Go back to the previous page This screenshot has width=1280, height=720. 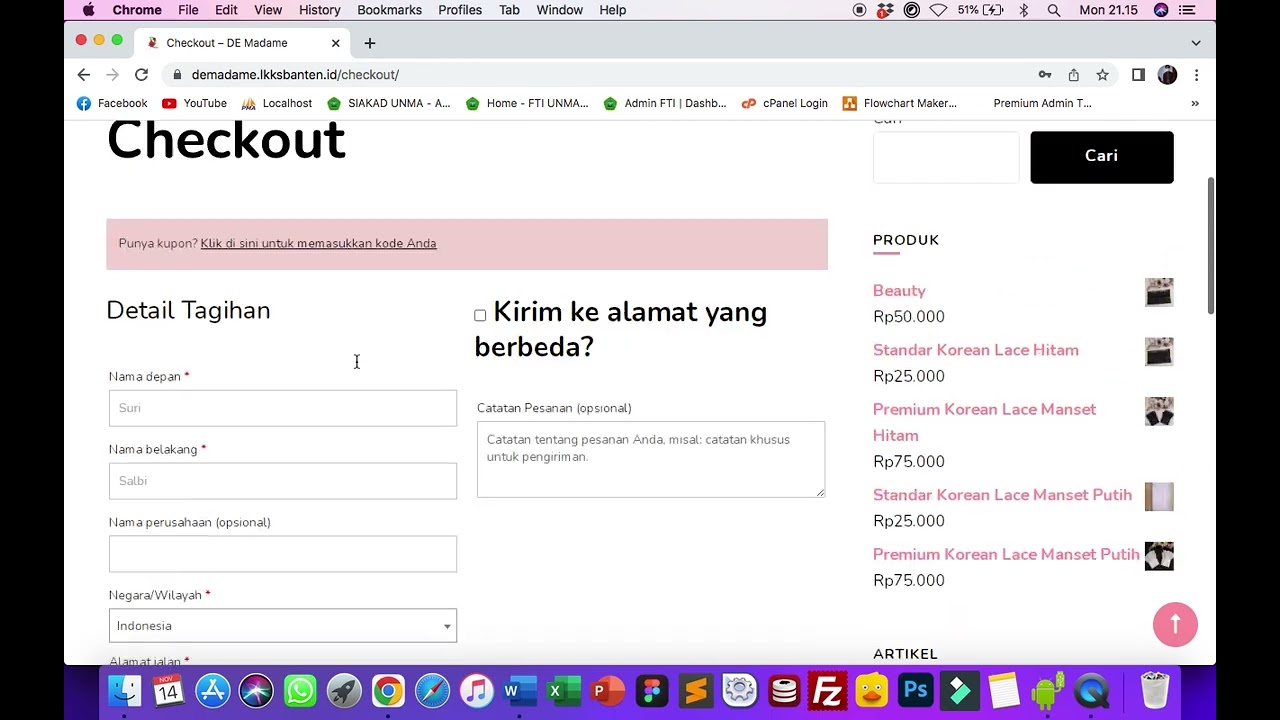[x=84, y=75]
